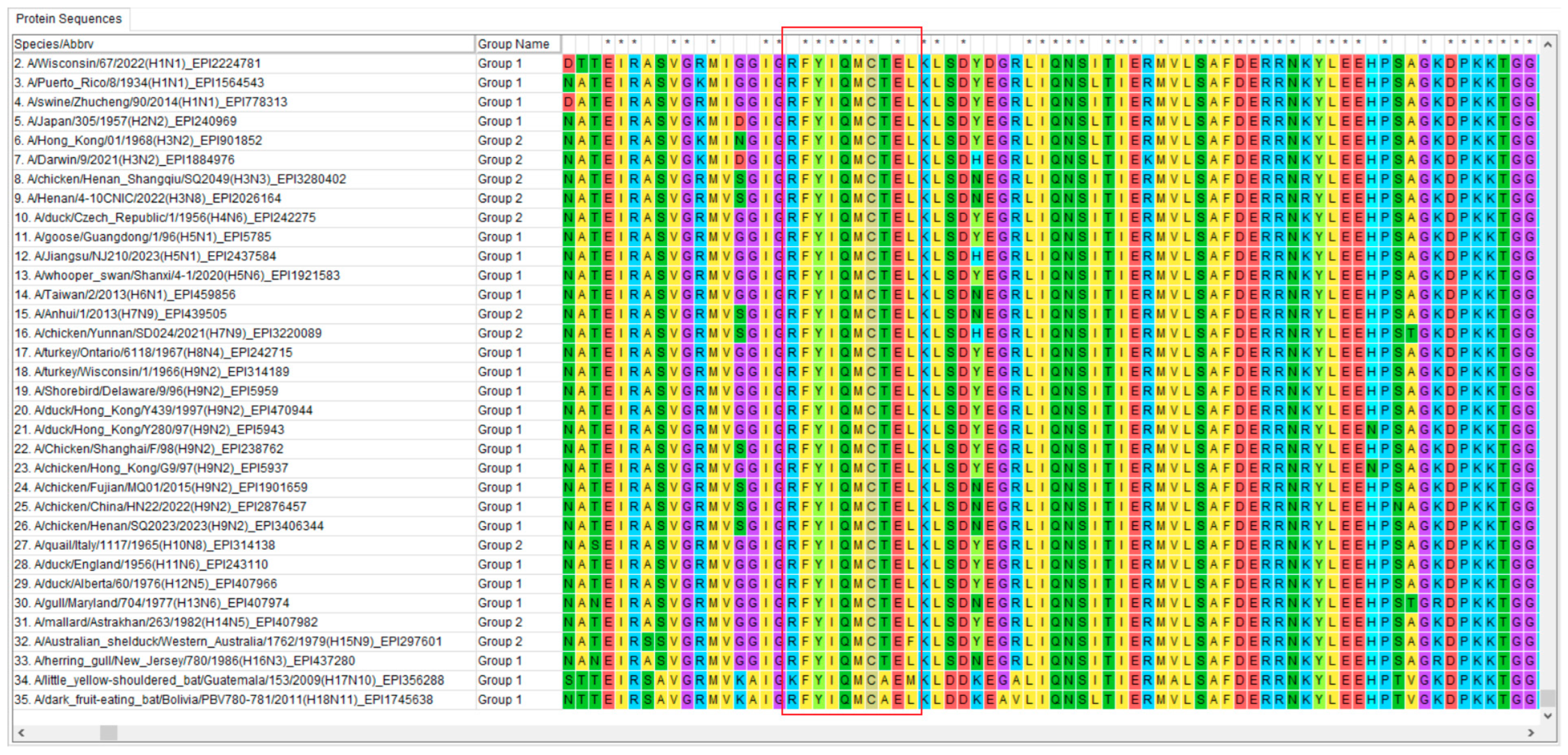Select the H17N10 Guatemala bat sequence row

point(229,680)
